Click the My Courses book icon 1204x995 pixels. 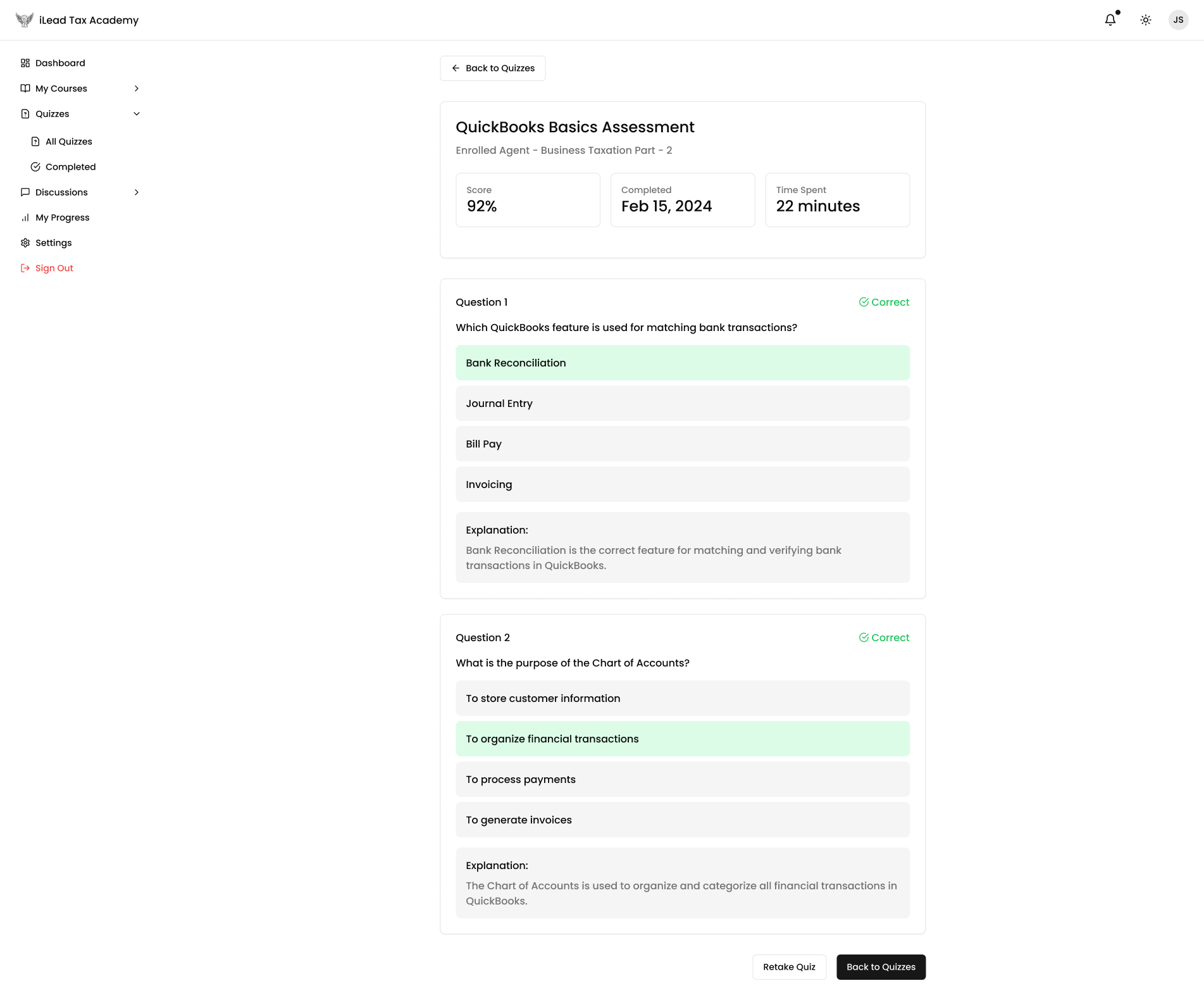25,89
